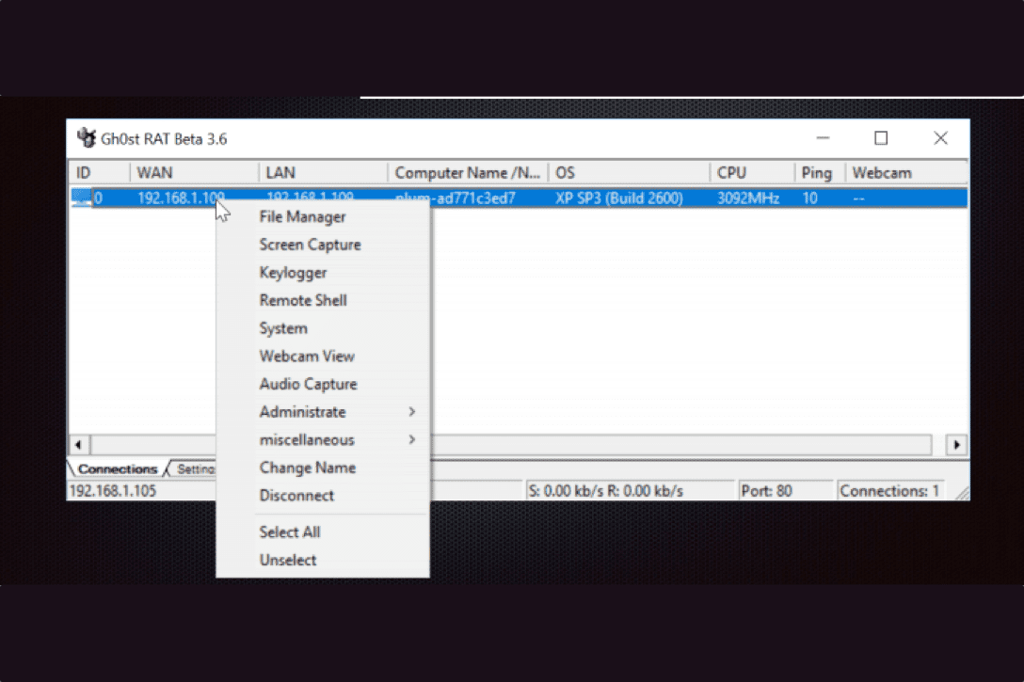Close the Gh0st RAT window
The height and width of the screenshot is (682, 1024).
940,138
